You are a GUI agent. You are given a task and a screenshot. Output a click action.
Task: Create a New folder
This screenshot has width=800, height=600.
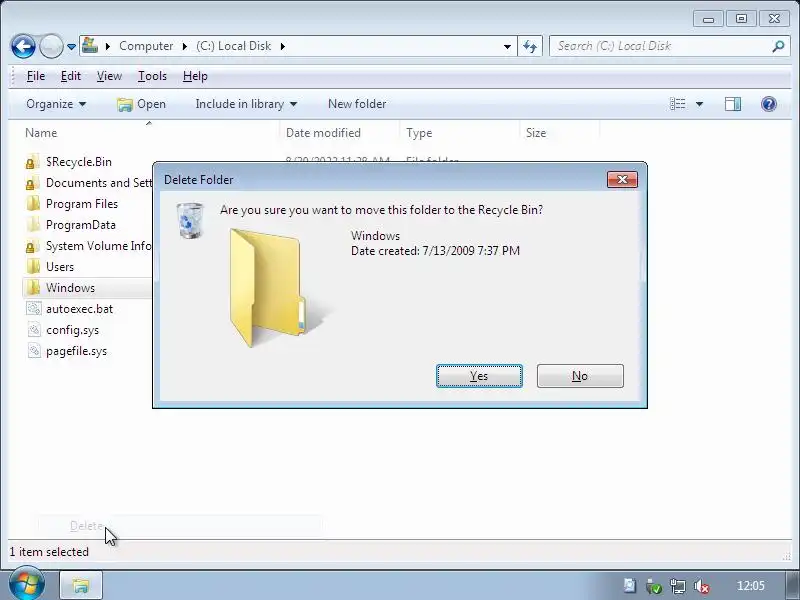click(357, 104)
